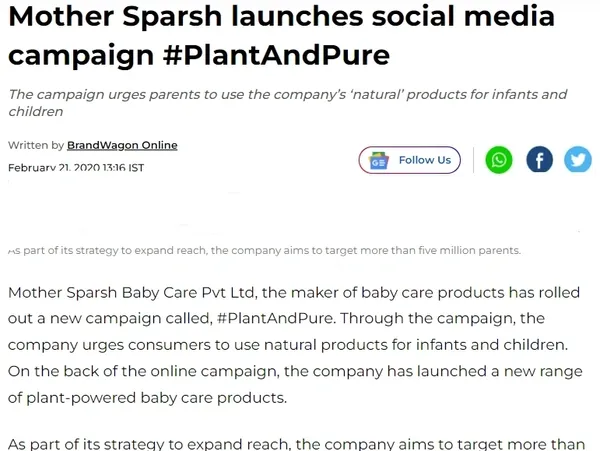Click #PlantAndPure inside the first paragraph

[x=276, y=318]
